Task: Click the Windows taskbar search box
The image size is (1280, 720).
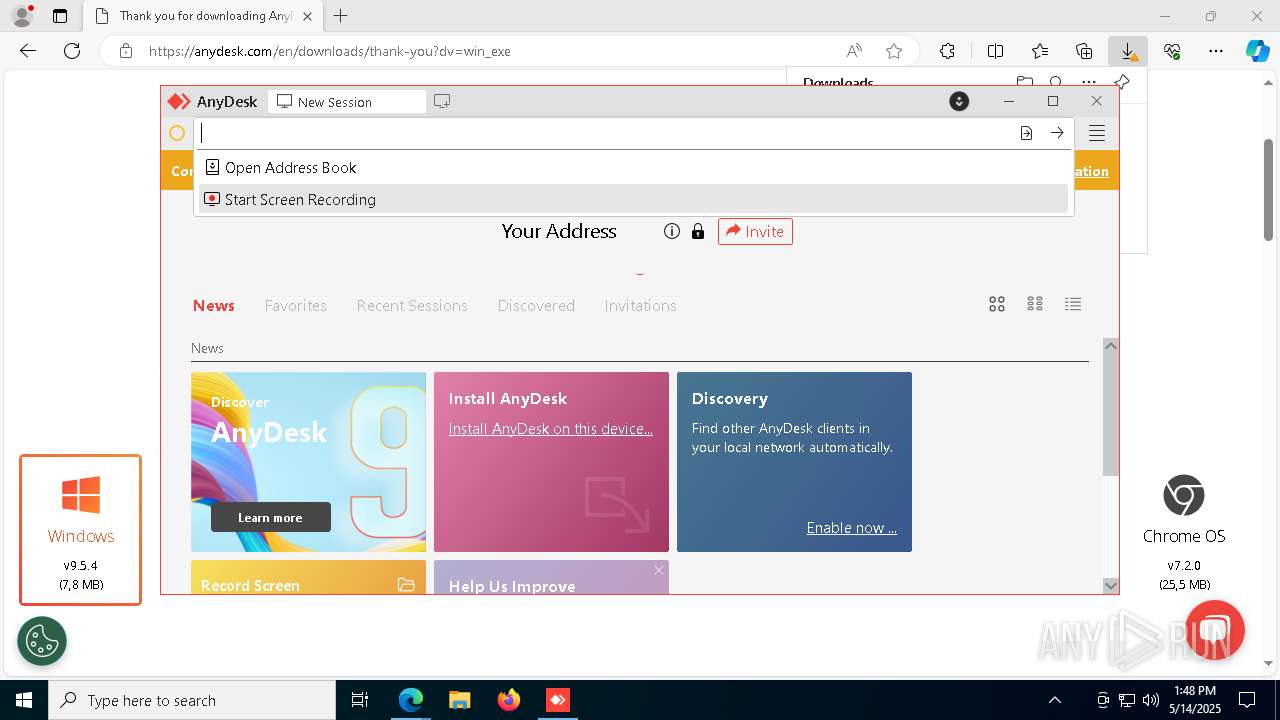Action: click(x=192, y=700)
